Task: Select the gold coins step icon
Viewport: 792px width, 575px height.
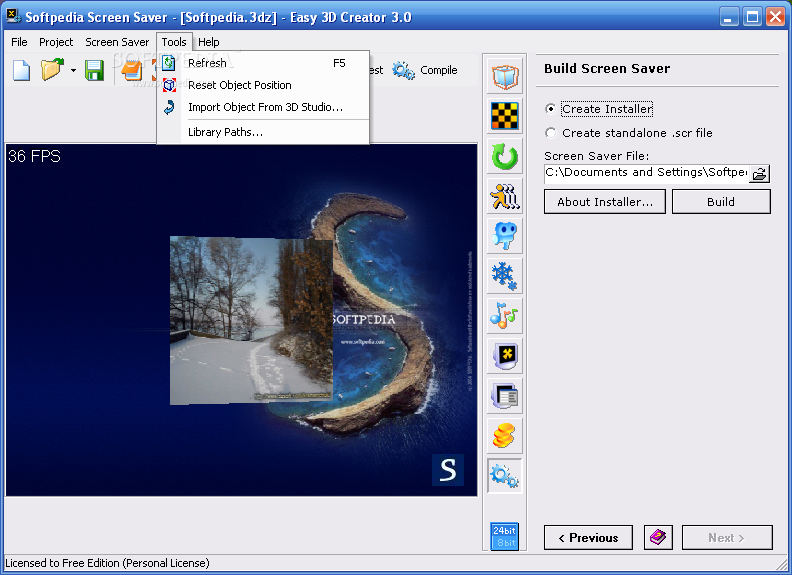Action: pos(505,436)
